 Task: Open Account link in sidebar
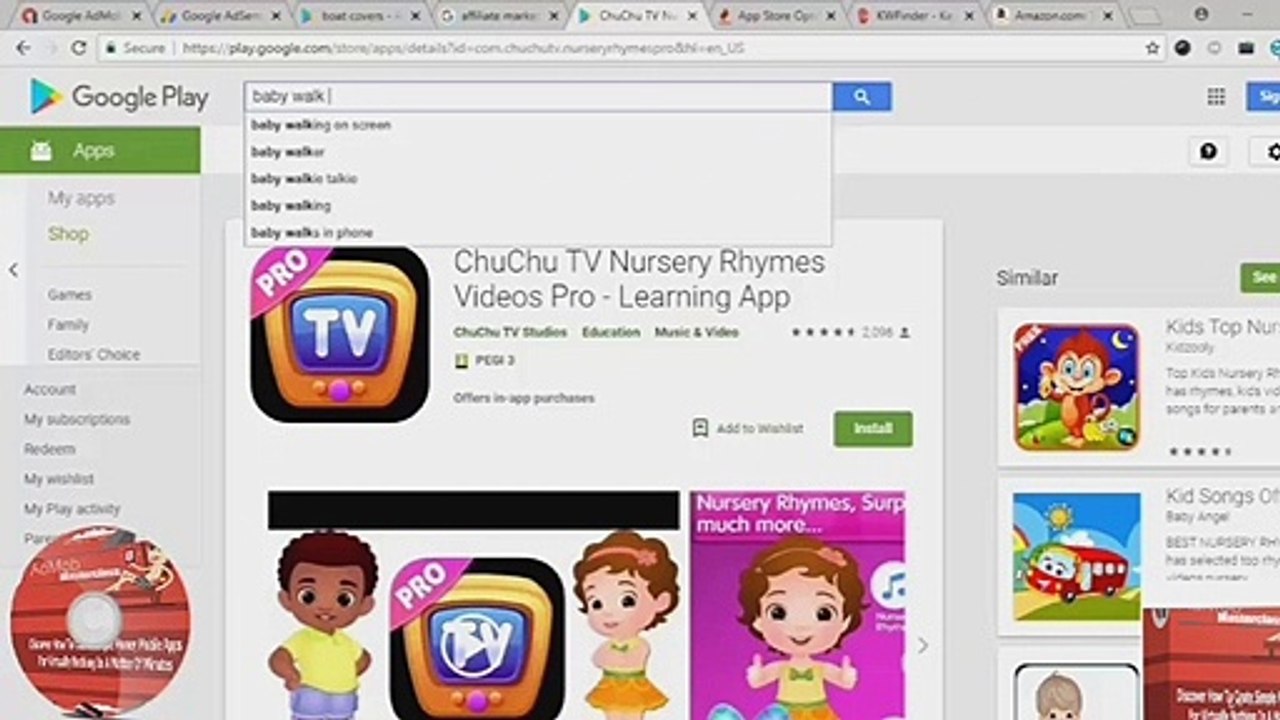50,390
